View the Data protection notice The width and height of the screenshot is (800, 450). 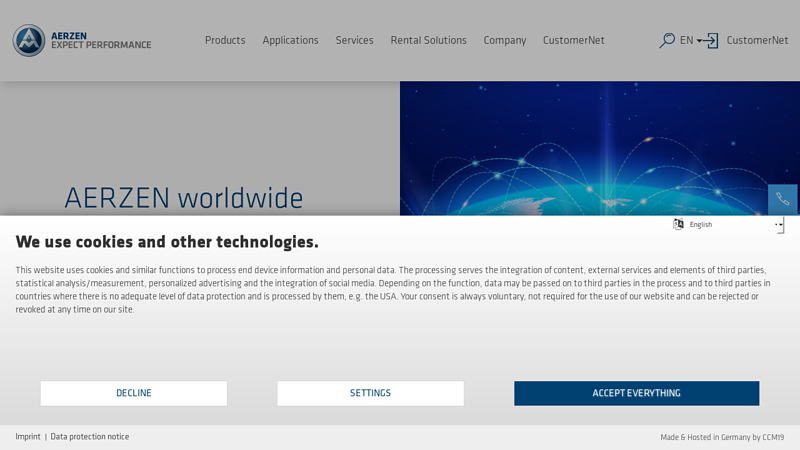click(x=90, y=437)
